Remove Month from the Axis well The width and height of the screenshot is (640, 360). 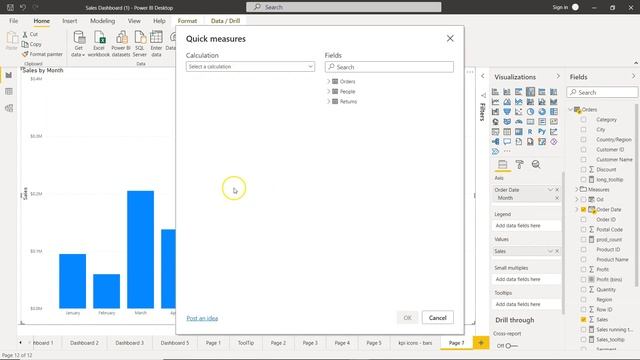click(x=557, y=198)
